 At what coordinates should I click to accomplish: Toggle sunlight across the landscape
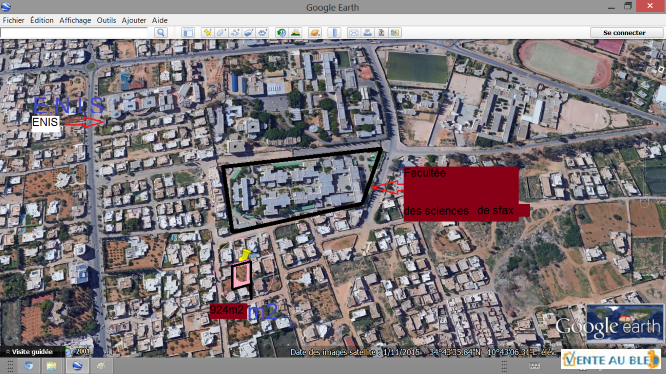(296, 33)
